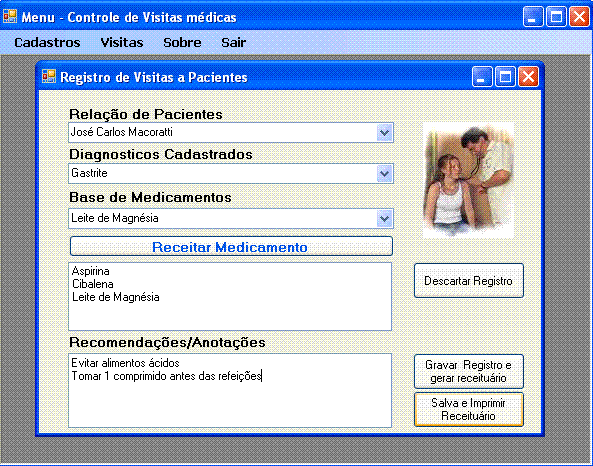
Task: Click the main Menu window app icon
Action: [10, 17]
